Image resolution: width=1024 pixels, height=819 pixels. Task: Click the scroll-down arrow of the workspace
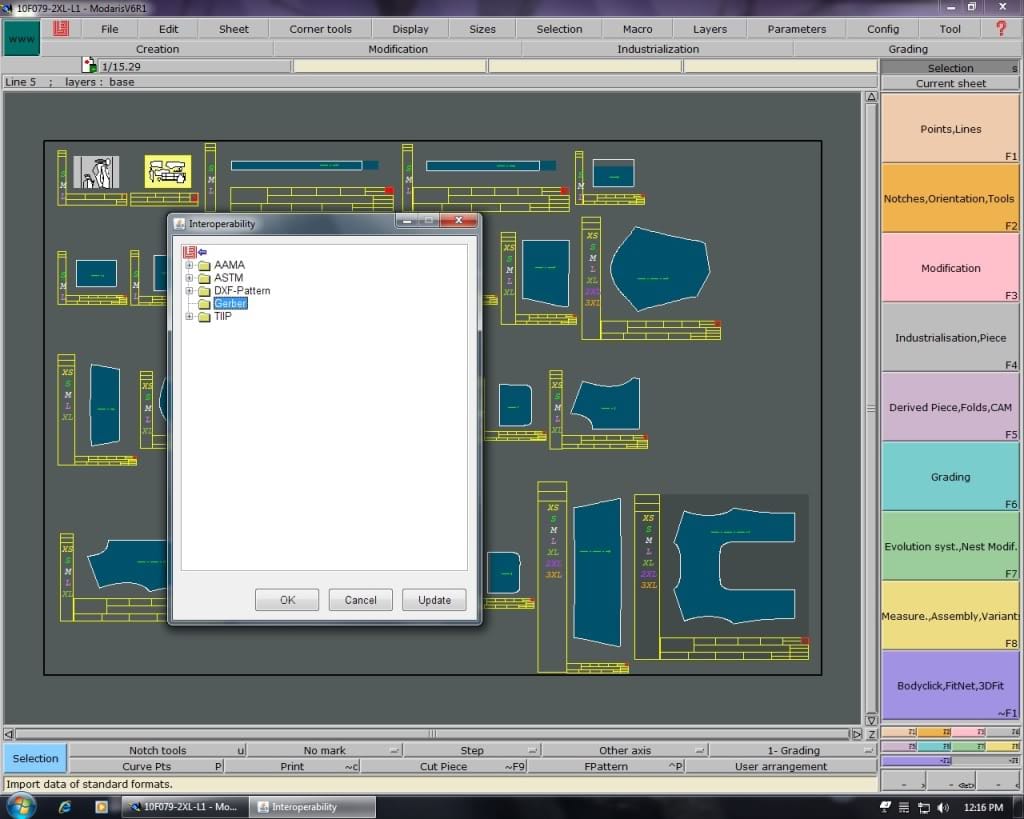(x=871, y=720)
